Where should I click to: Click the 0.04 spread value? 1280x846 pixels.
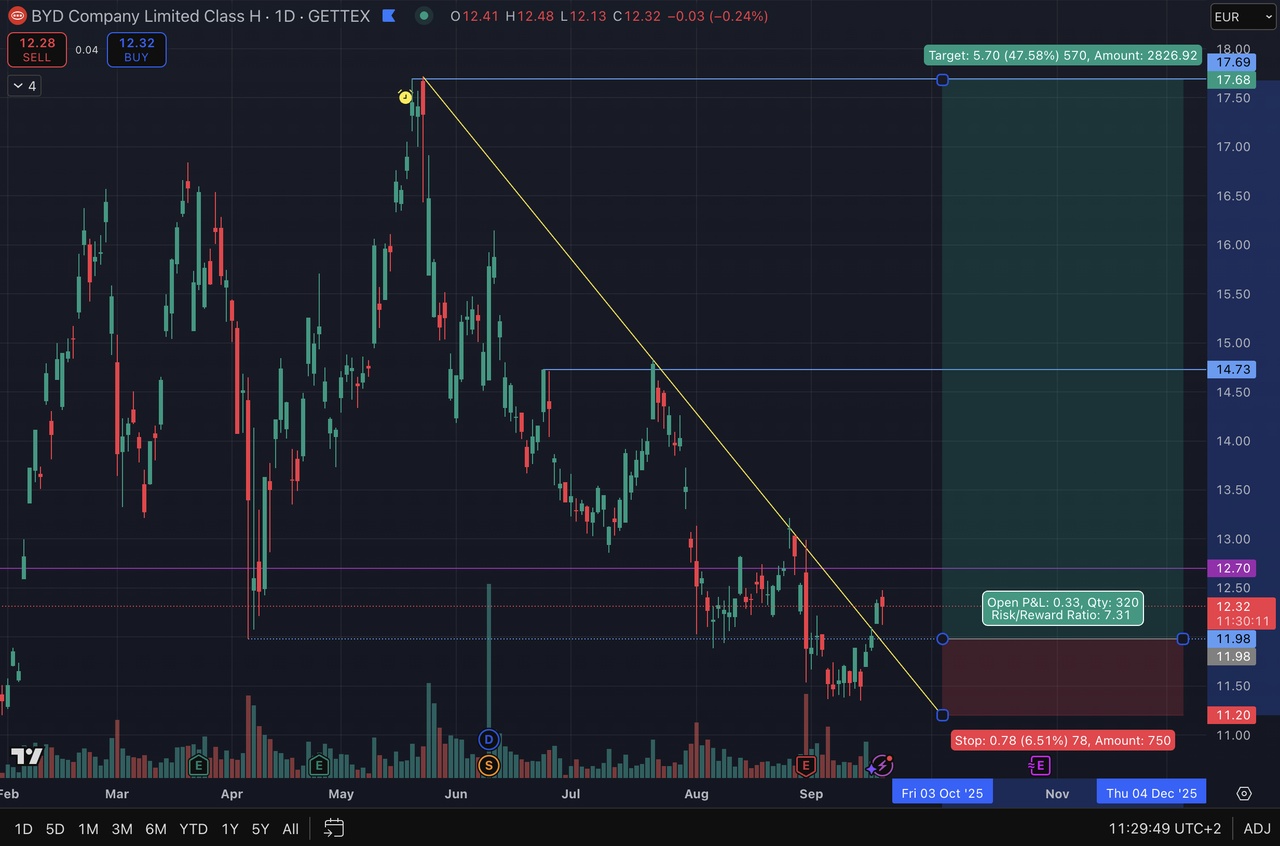pyautogui.click(x=87, y=49)
